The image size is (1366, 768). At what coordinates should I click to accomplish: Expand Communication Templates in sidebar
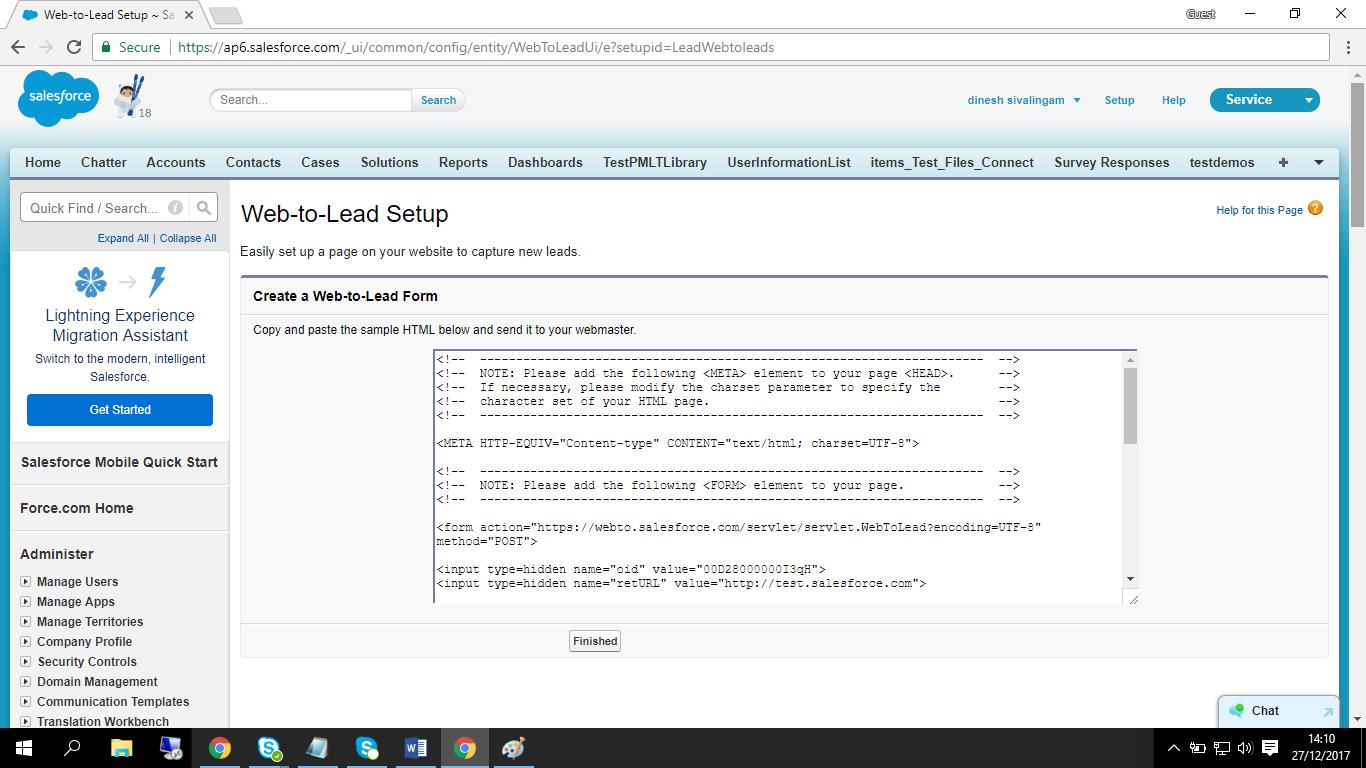(26, 701)
